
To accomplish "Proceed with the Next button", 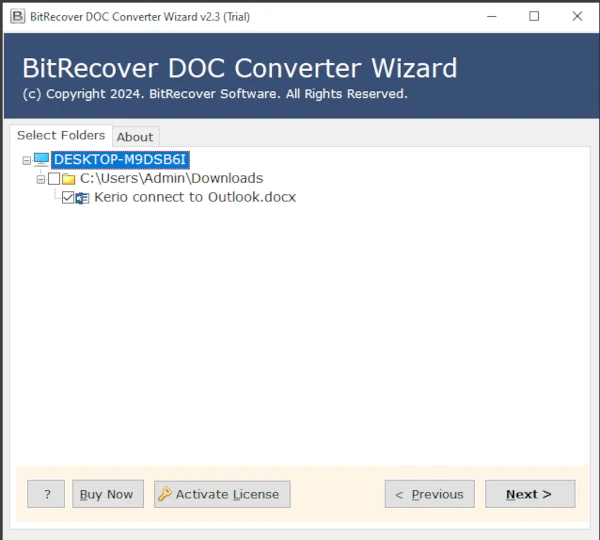I will [530, 494].
